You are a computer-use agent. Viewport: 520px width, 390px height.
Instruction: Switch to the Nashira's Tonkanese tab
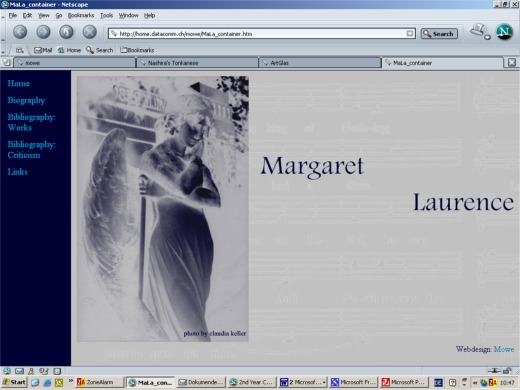(197, 63)
